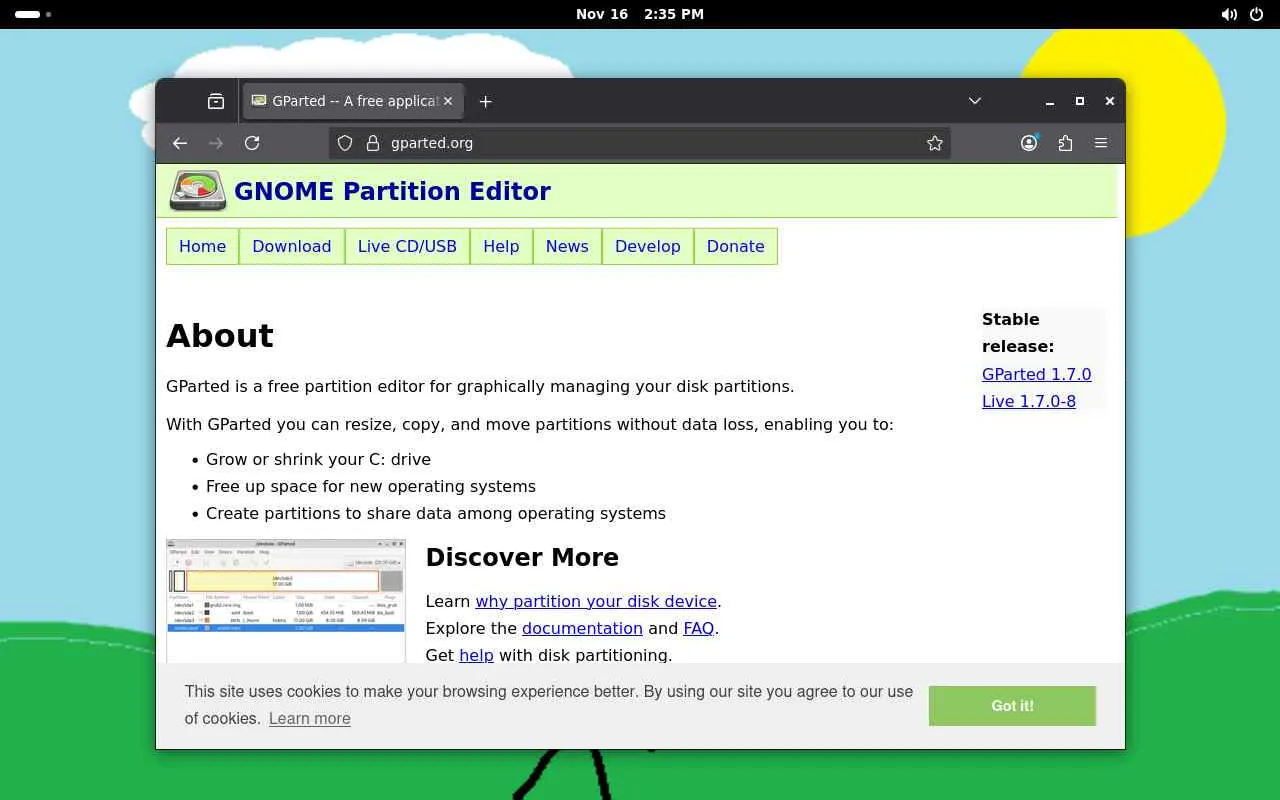Viewport: 1280px width, 800px height.
Task: Maximize the Firefox window
Action: tap(1080, 101)
